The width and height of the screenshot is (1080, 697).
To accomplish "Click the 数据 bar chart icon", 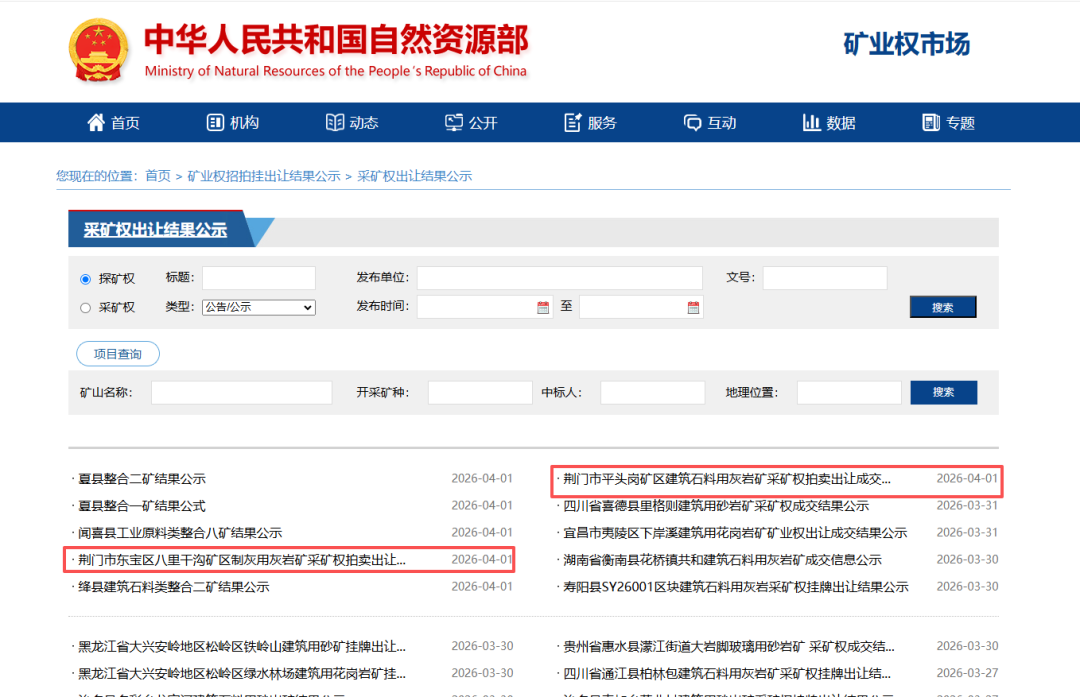I will [x=811, y=122].
